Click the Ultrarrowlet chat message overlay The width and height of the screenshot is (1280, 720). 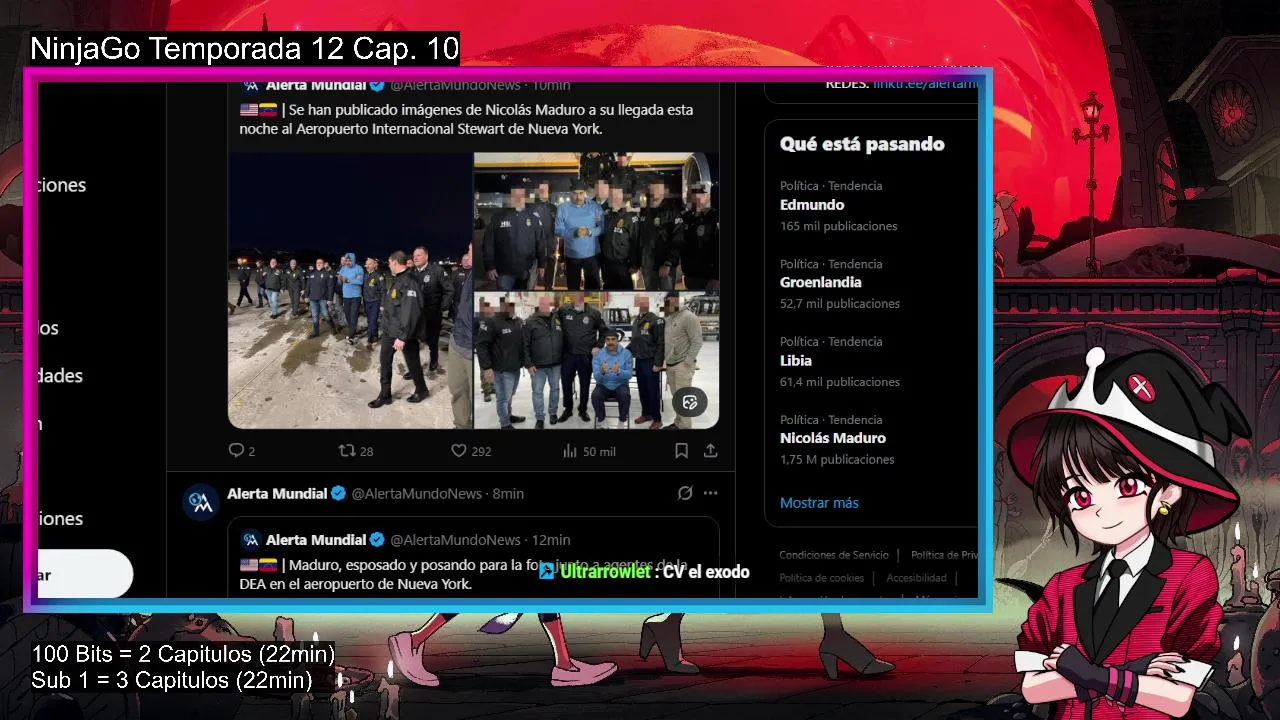tap(644, 572)
